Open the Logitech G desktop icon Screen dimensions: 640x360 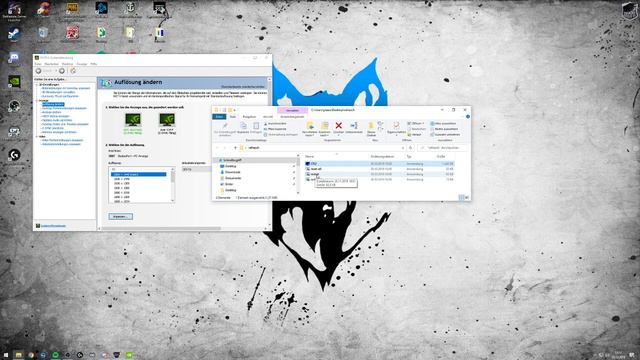[14, 155]
